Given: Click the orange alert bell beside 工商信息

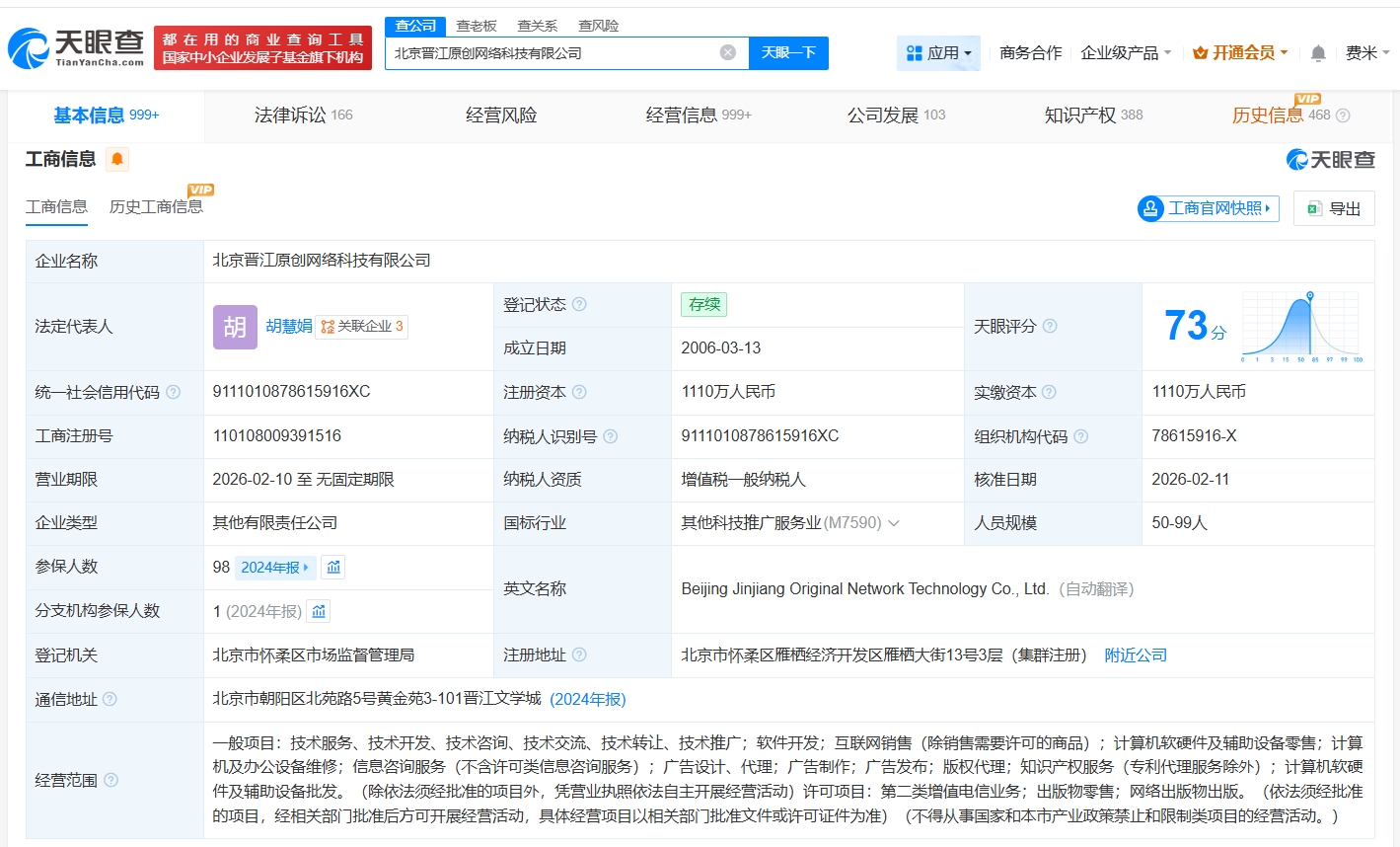Looking at the screenshot, I should point(117,159).
